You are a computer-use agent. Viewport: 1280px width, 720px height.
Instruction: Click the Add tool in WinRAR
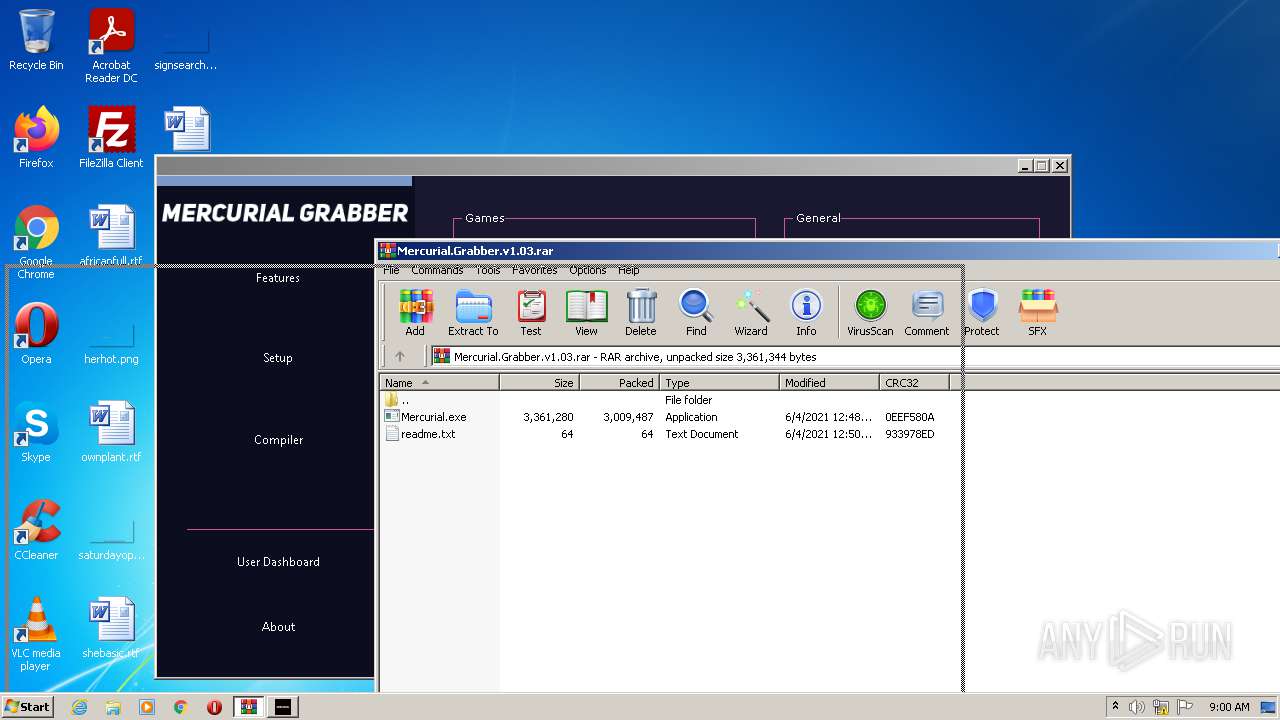click(x=415, y=313)
